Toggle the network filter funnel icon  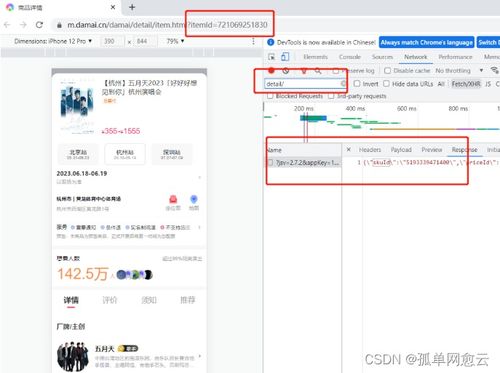coord(304,71)
